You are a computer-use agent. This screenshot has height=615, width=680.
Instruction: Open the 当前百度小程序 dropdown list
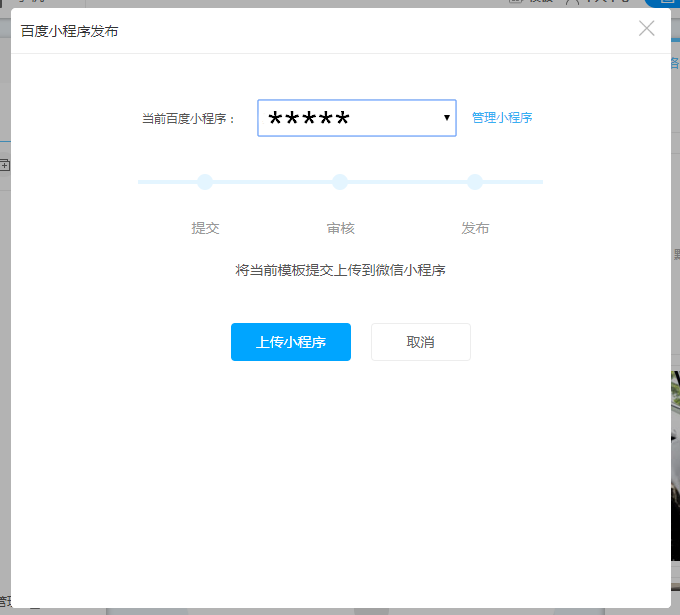click(356, 118)
